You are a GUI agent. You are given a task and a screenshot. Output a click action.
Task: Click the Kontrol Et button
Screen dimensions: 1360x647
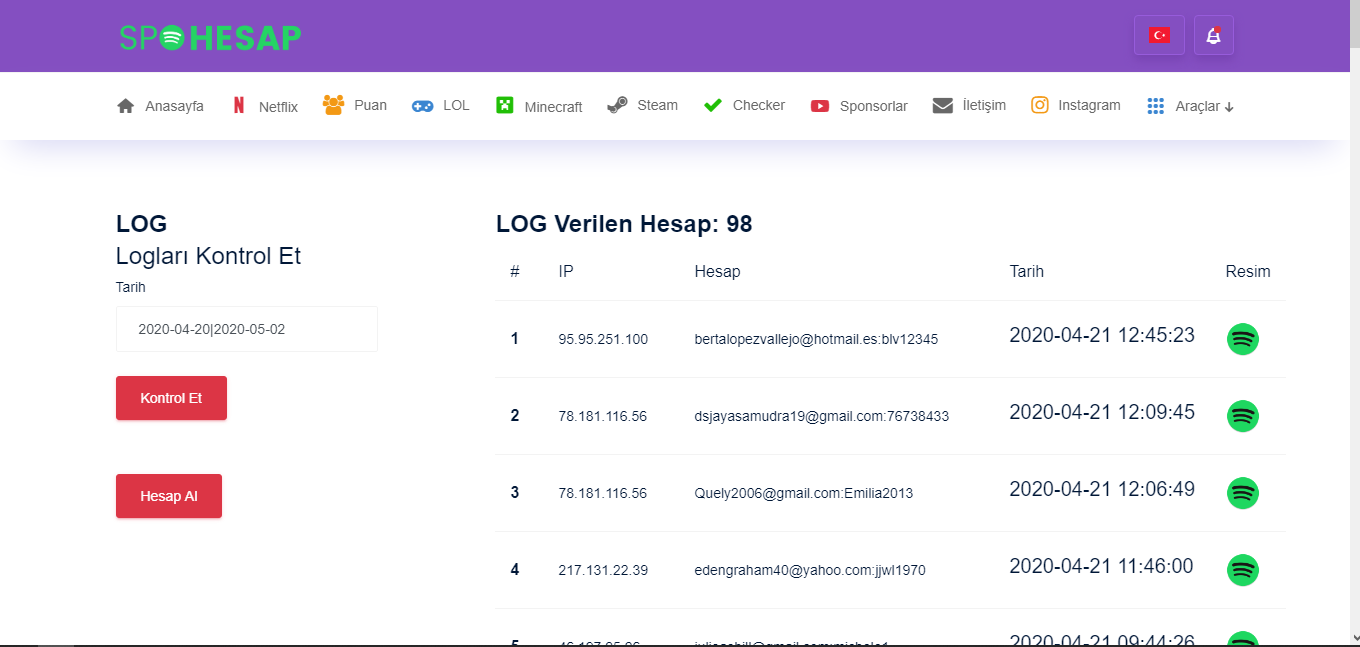click(171, 398)
